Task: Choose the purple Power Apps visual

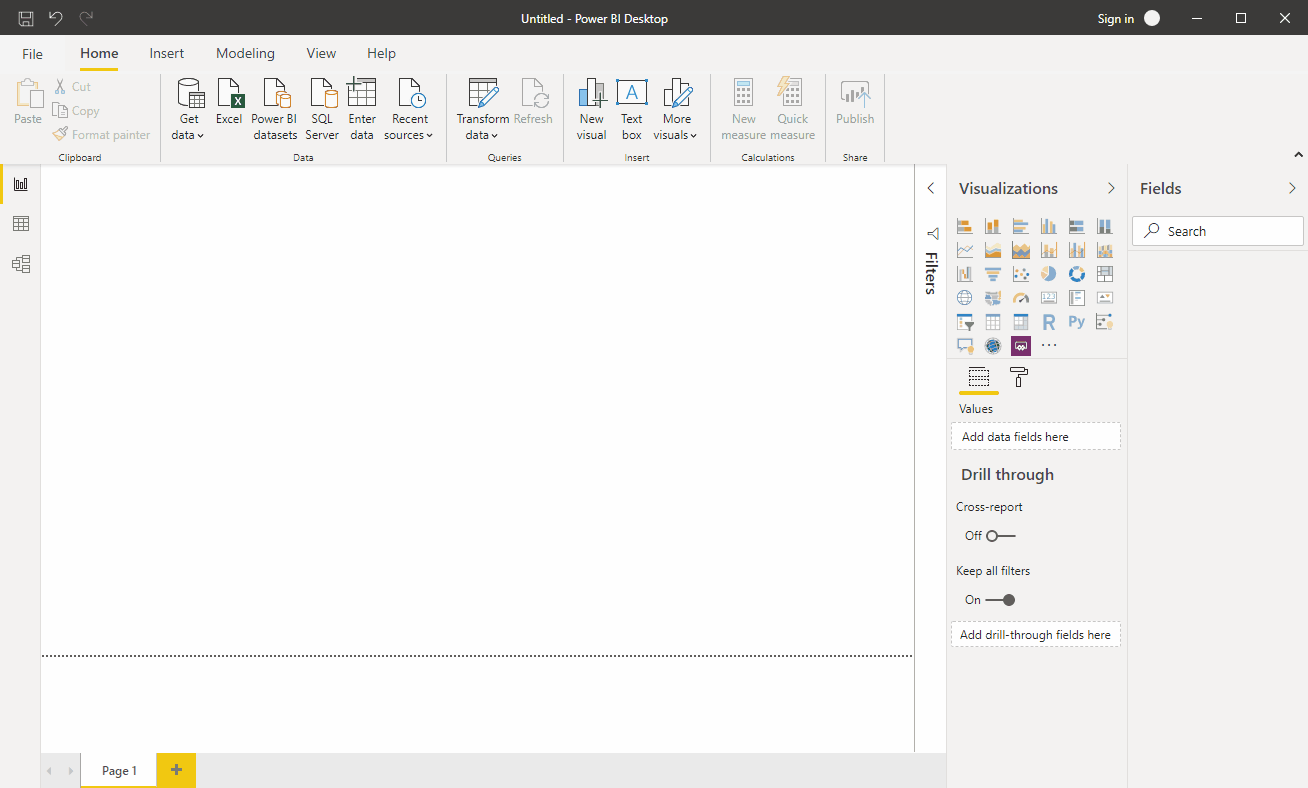Action: coord(1021,346)
